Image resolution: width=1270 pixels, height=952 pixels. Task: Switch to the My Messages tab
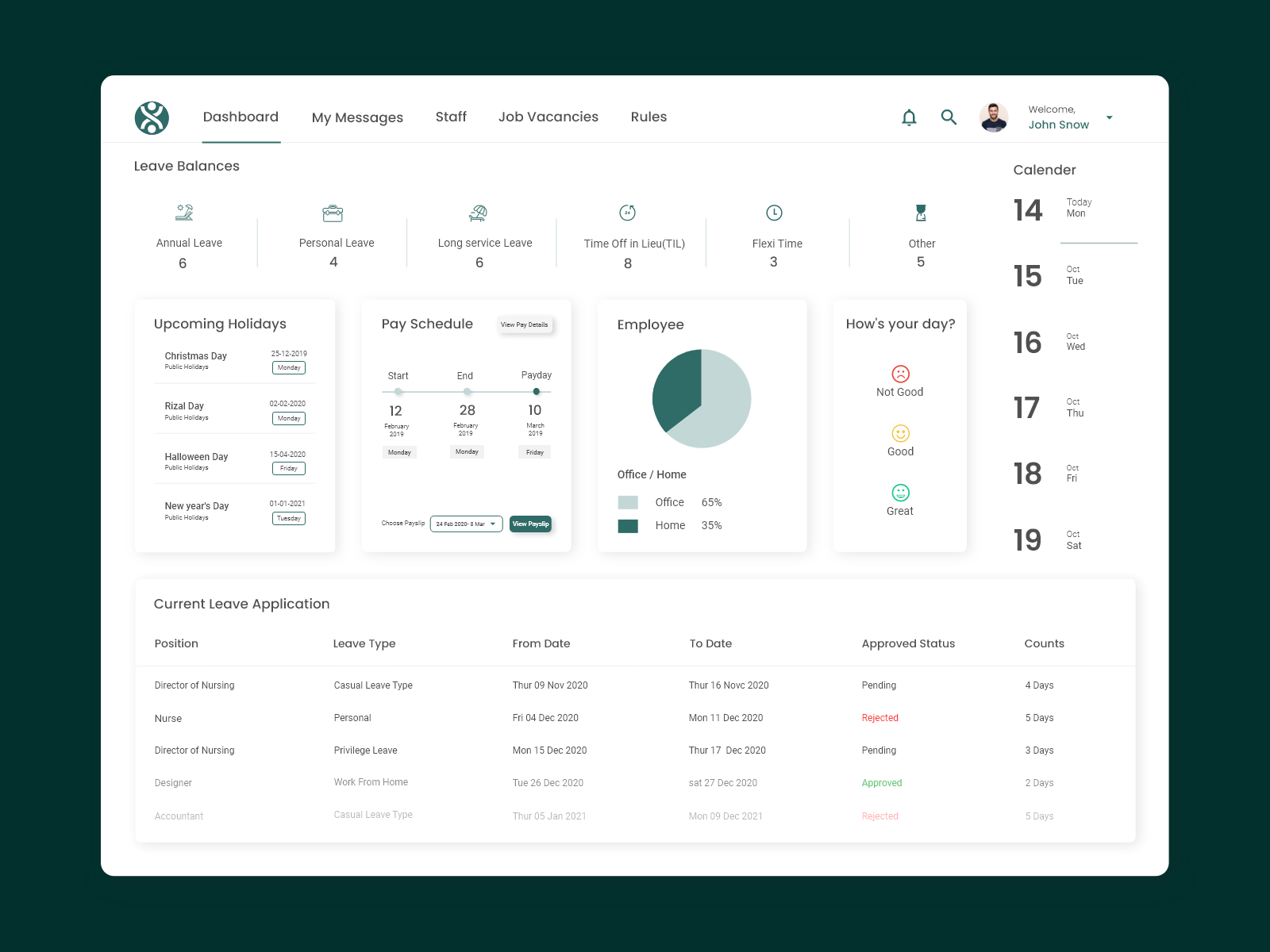[x=357, y=117]
